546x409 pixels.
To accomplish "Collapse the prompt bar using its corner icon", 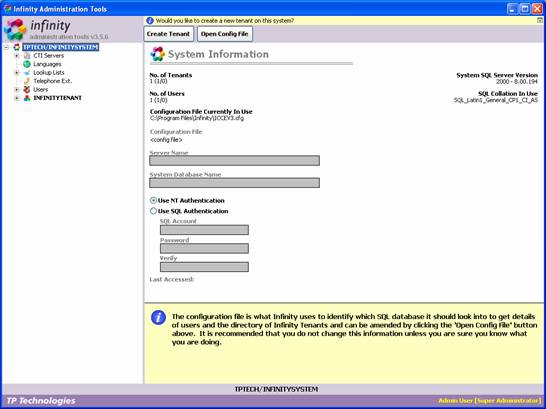I will click(540, 21).
